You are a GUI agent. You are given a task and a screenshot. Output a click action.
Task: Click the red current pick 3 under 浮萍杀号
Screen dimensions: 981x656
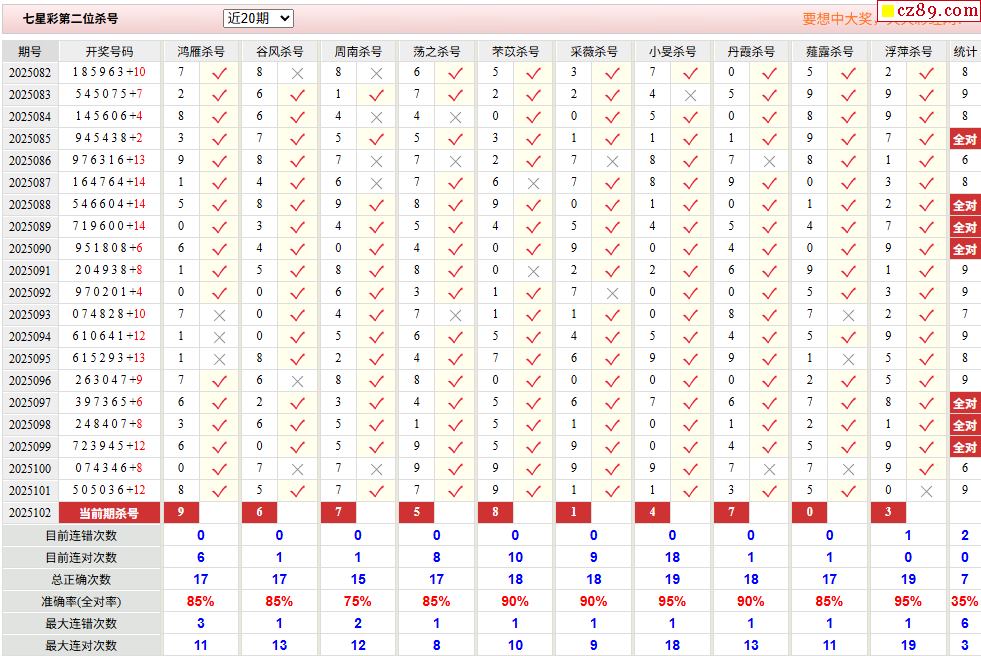(x=888, y=512)
